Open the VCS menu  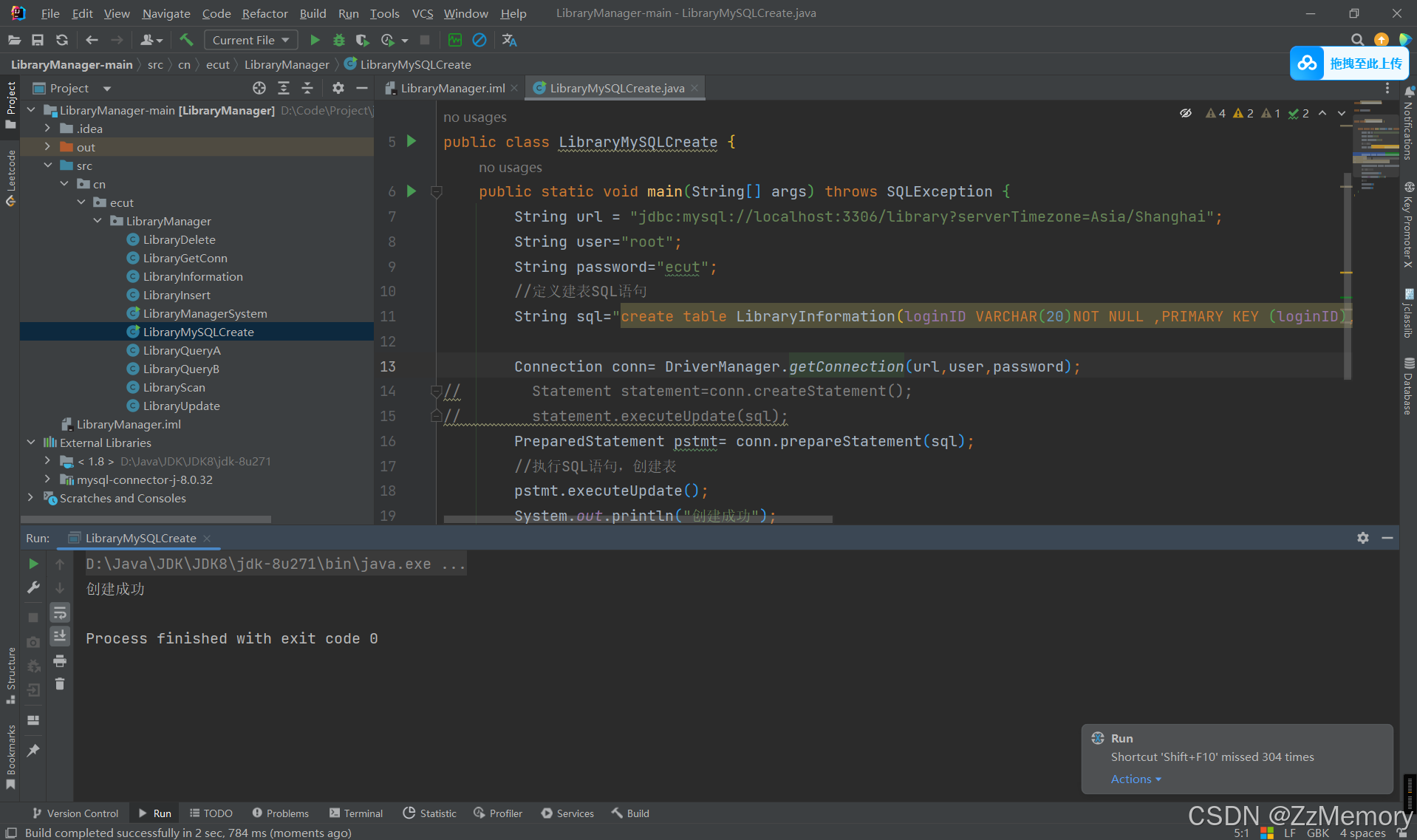423,13
